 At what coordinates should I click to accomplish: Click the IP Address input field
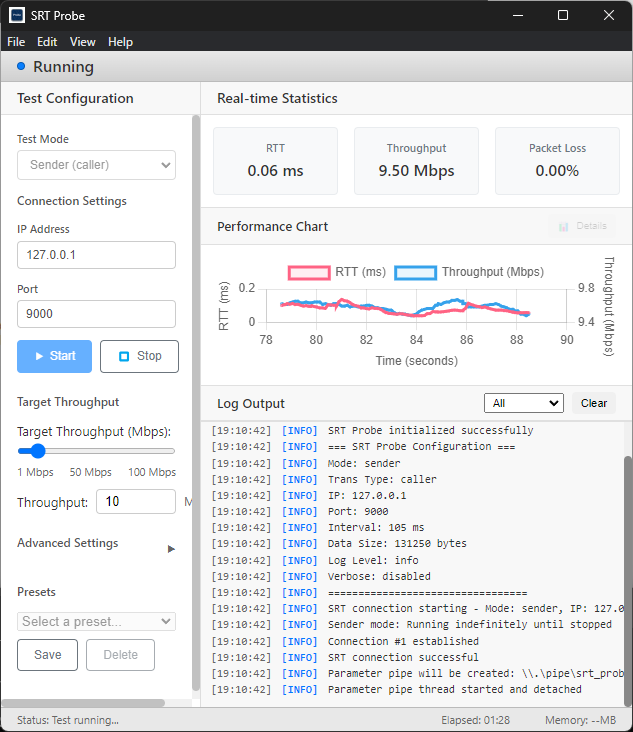[x=96, y=255]
